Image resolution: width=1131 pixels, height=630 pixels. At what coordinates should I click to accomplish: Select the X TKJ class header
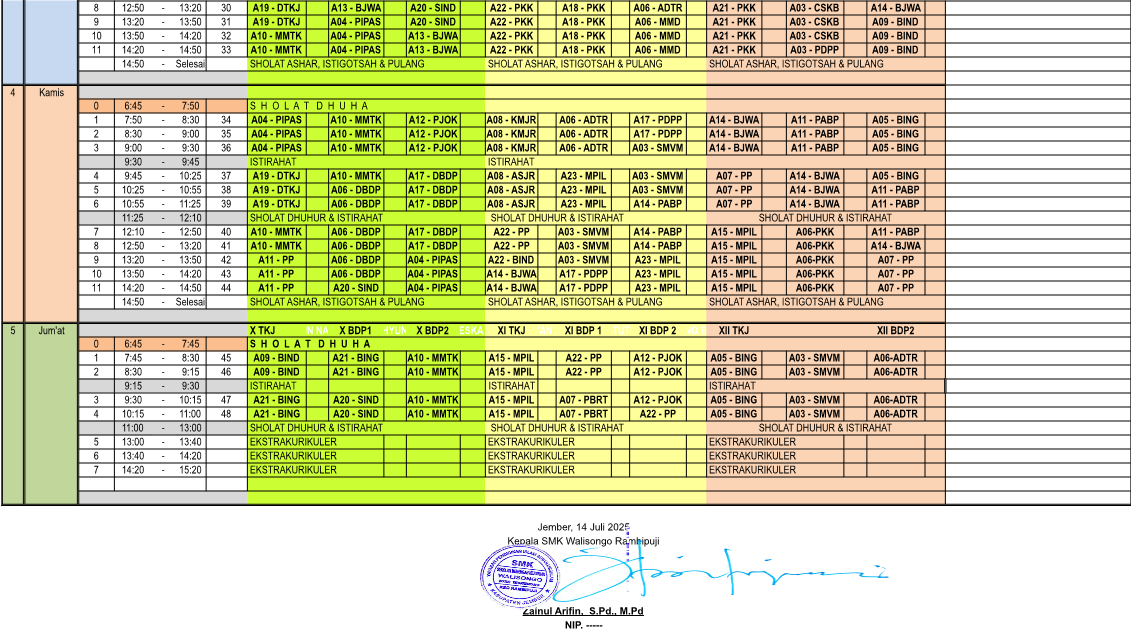[263, 331]
